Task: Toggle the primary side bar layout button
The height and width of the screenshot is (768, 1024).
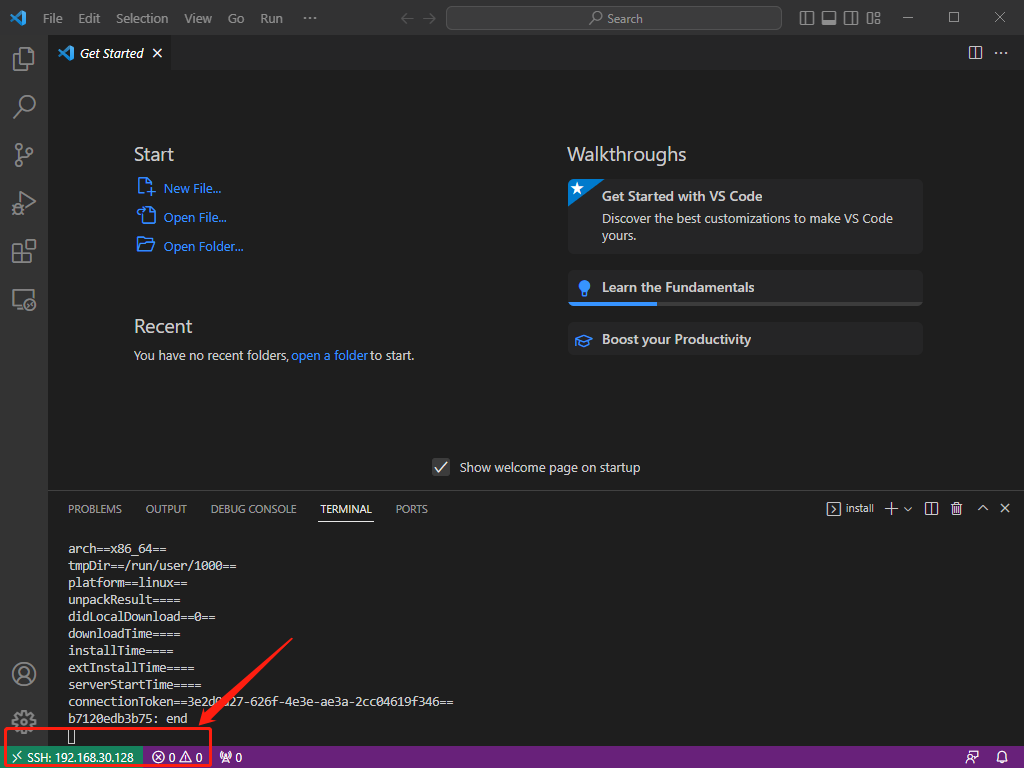Action: [x=807, y=18]
